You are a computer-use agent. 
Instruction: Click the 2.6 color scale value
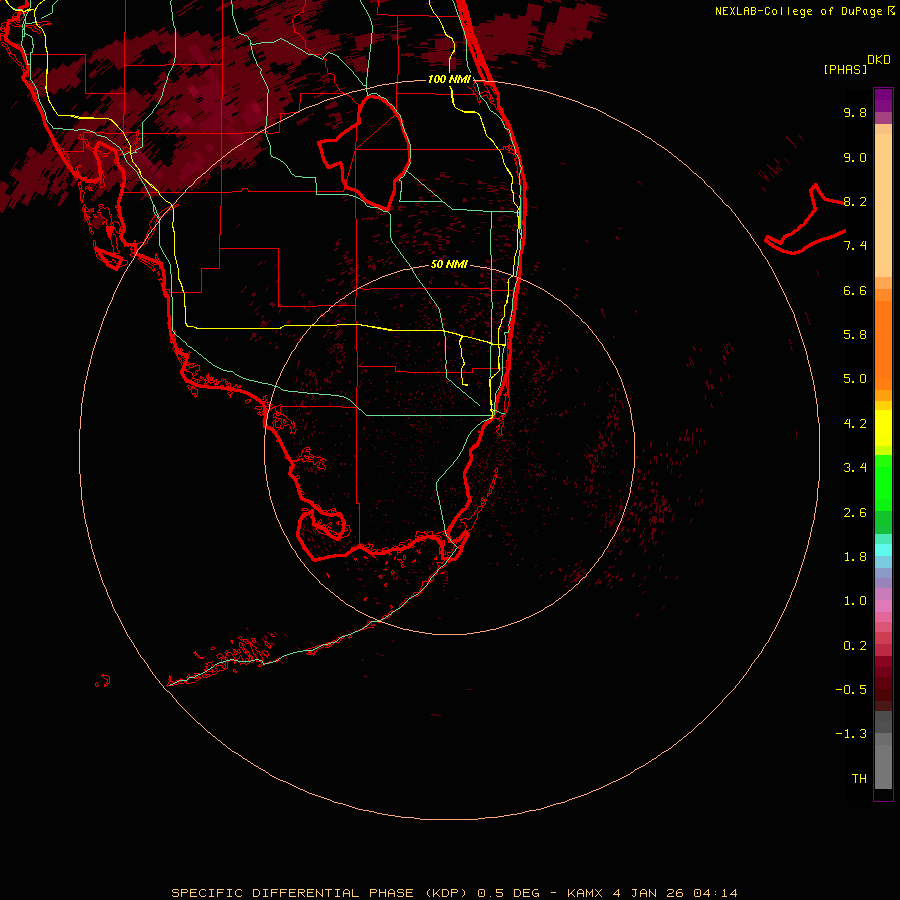855,513
